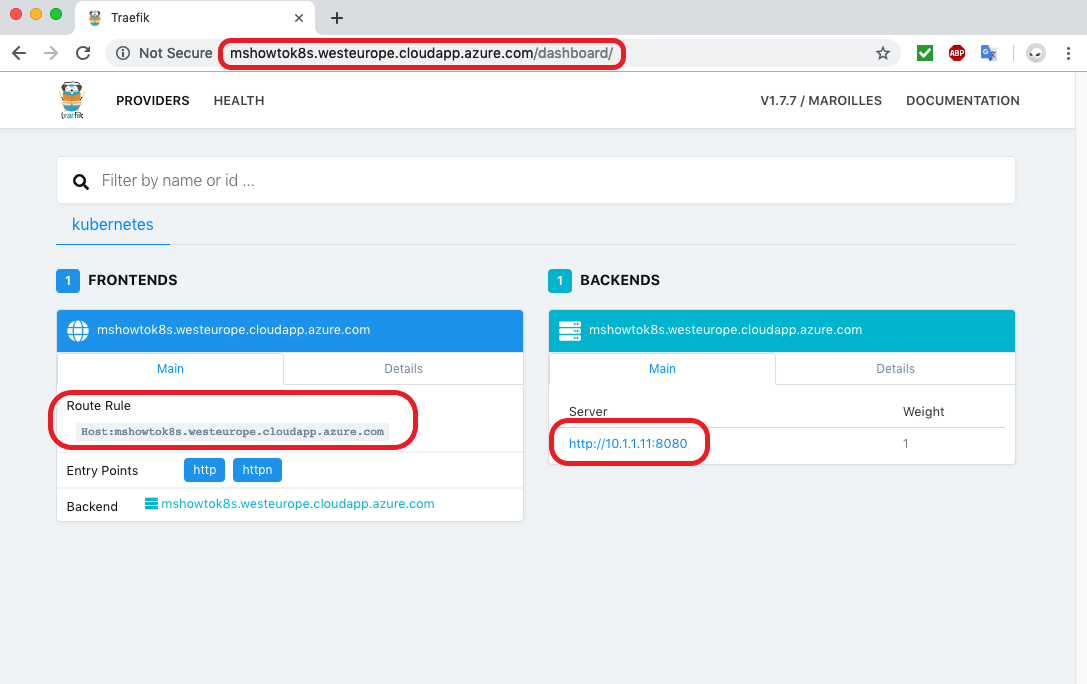Click the BACKENDS count badge 1

pyautogui.click(x=559, y=281)
